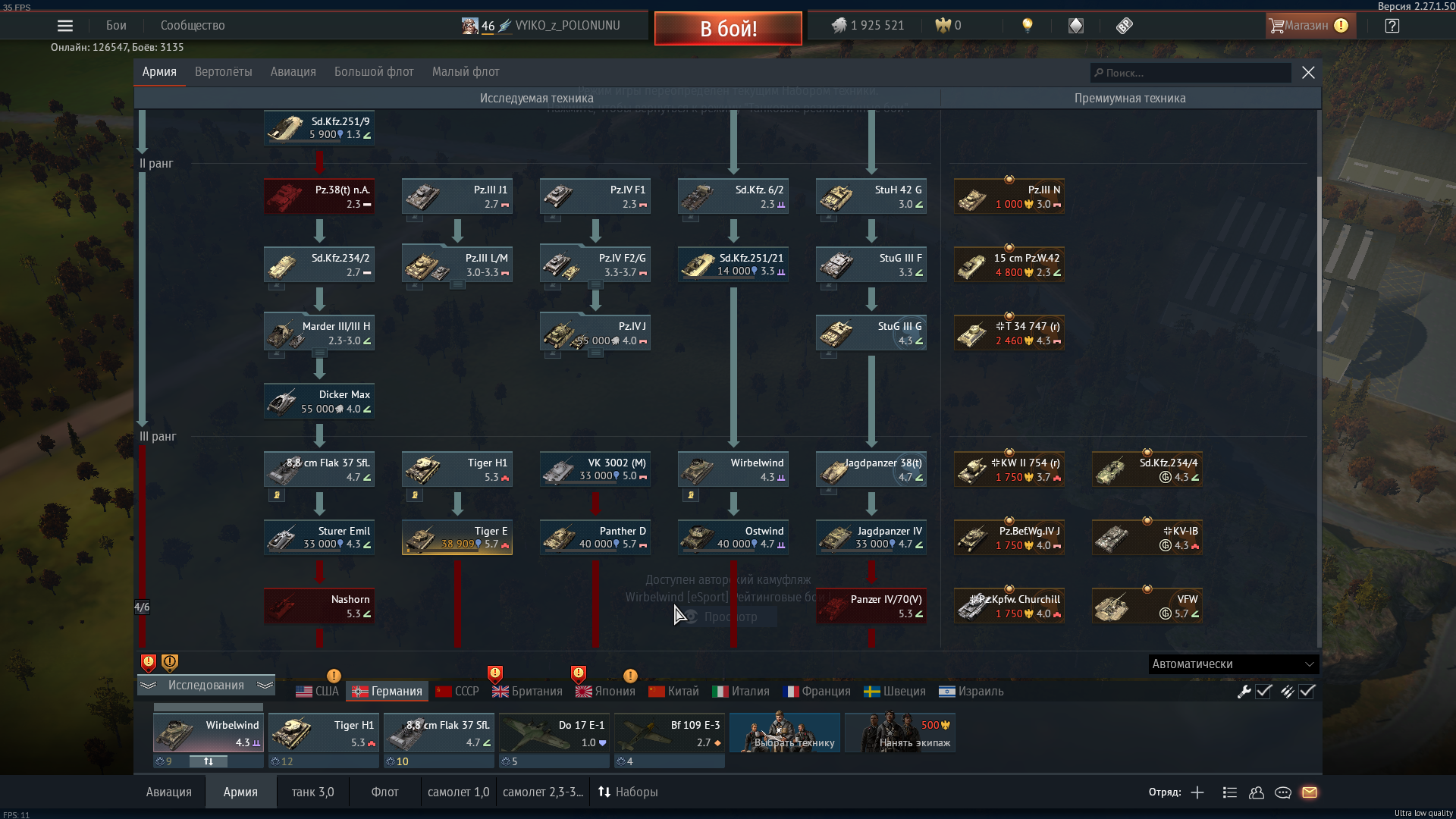Open player profile avatar icon
The image size is (1456, 819).
coord(470,26)
